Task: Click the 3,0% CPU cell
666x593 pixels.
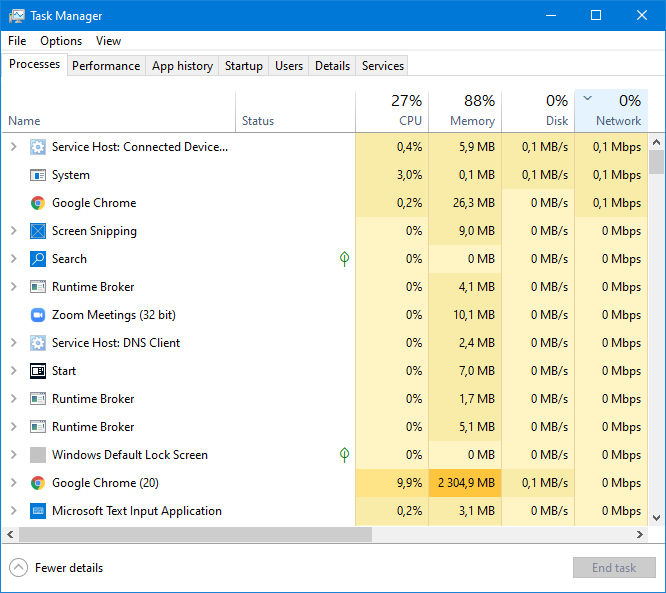Action: point(392,175)
